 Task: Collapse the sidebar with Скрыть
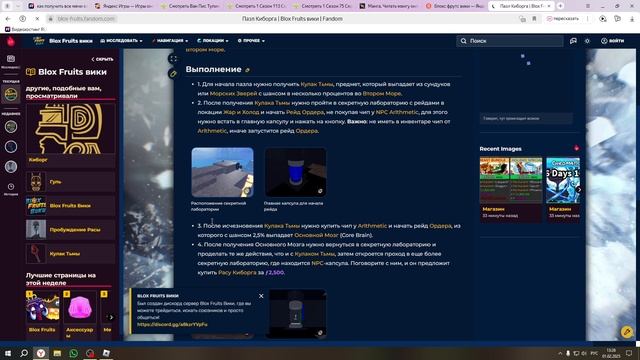[x=102, y=59]
